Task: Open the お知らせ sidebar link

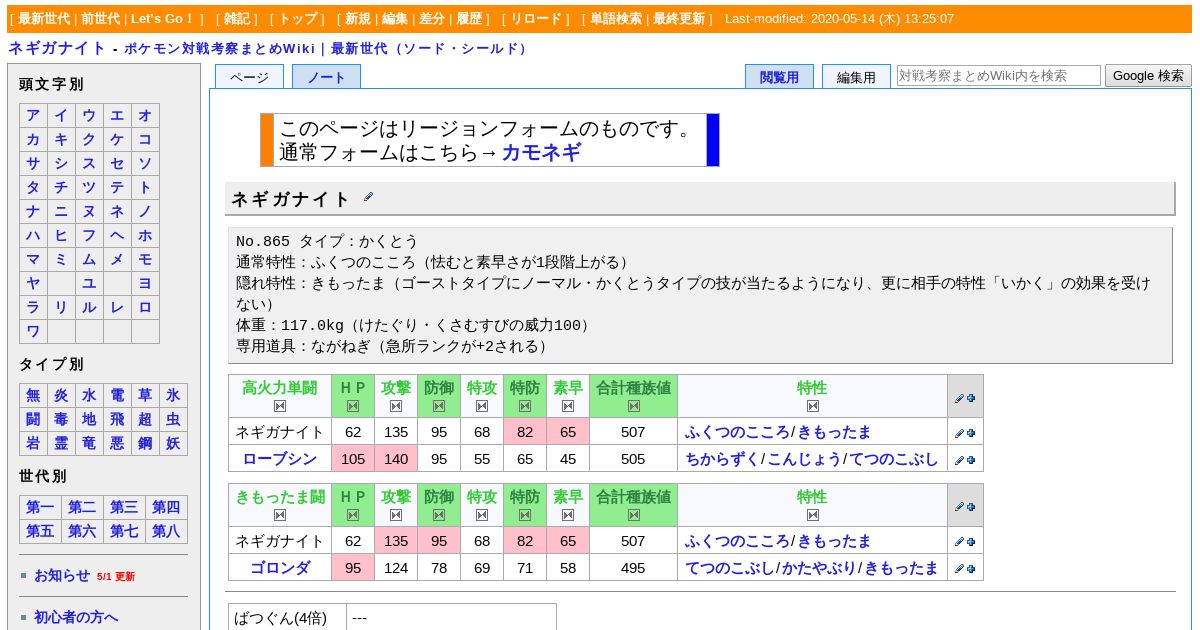Action: (62, 575)
